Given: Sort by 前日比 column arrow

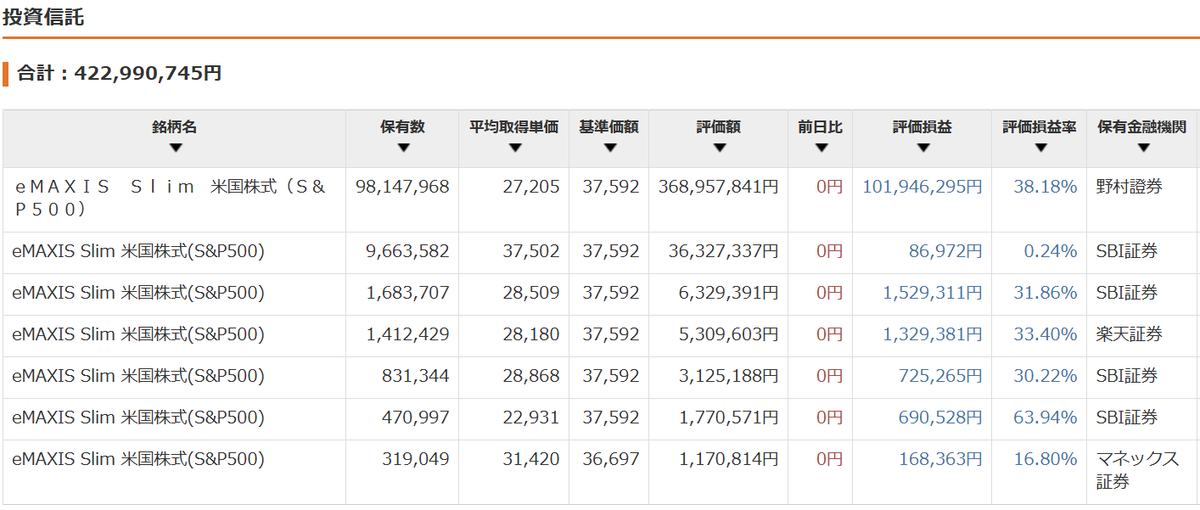Looking at the screenshot, I should [x=820, y=148].
